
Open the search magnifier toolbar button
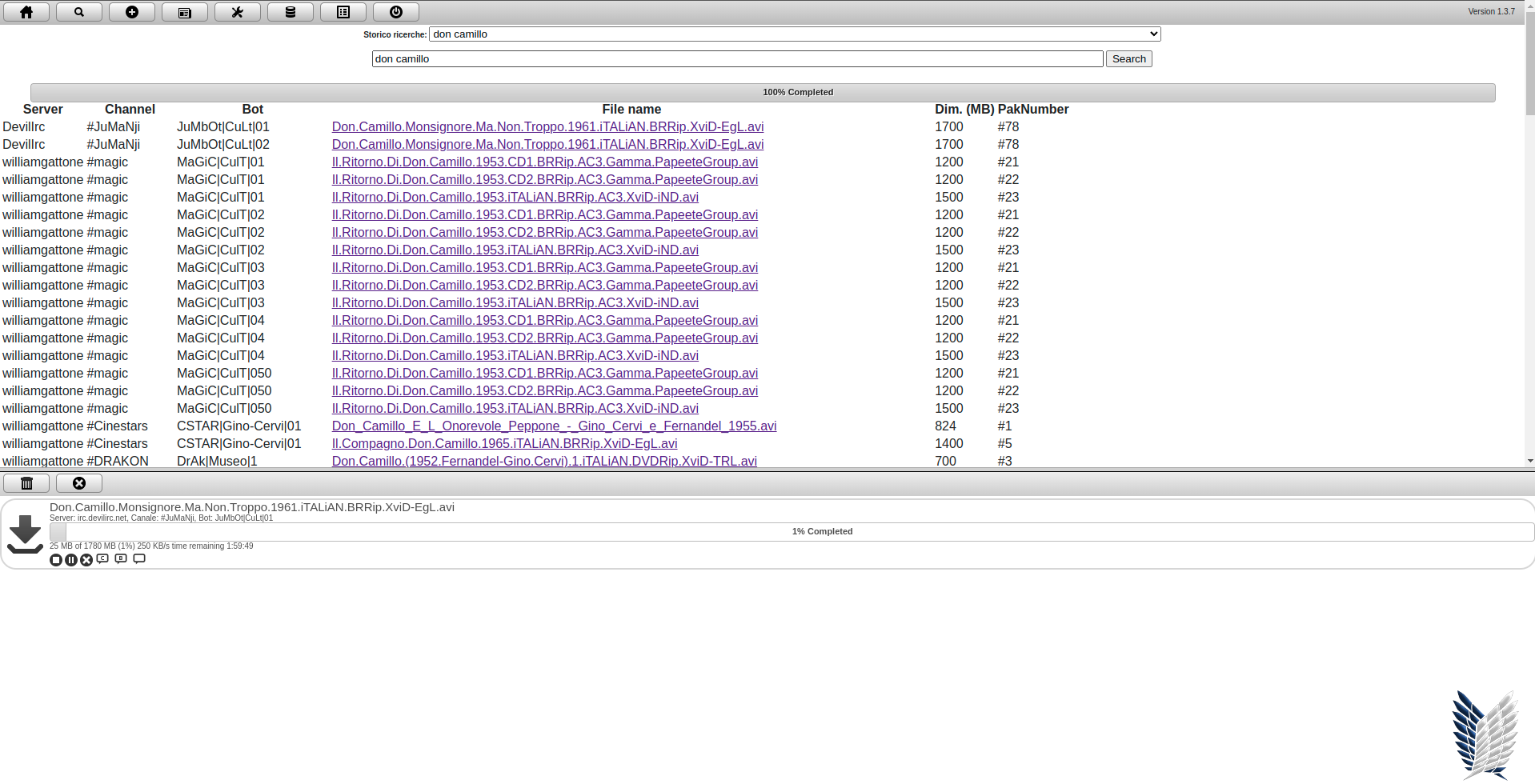coord(79,12)
